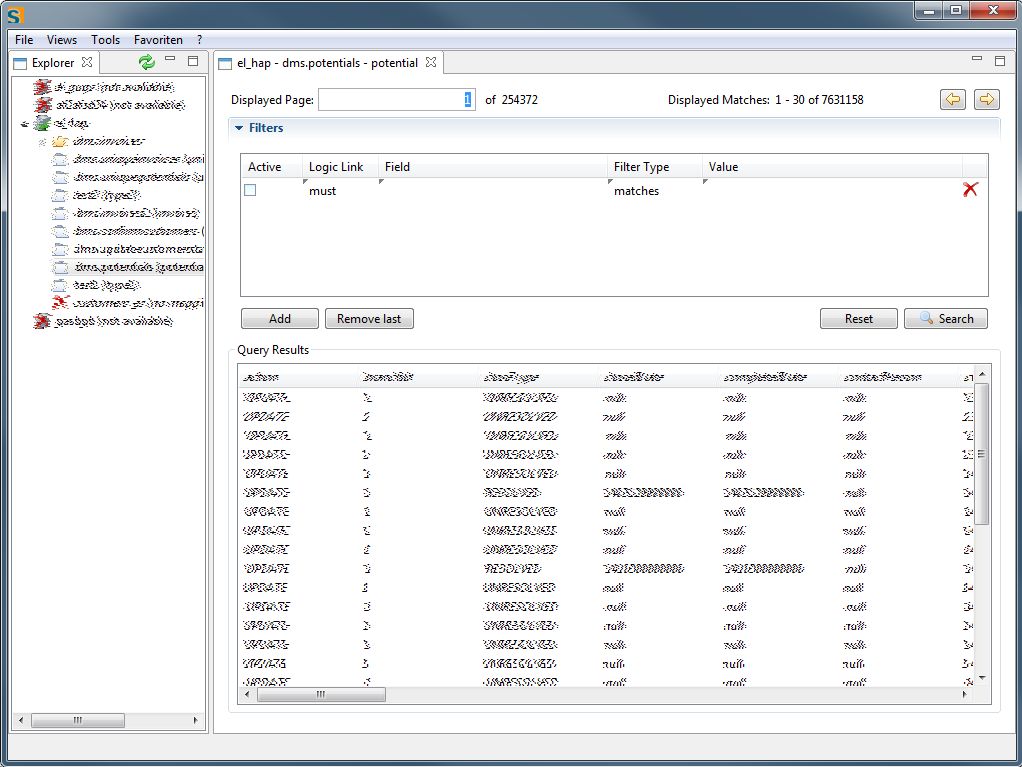Maximize the application window
The image size is (1022, 767).
956,11
